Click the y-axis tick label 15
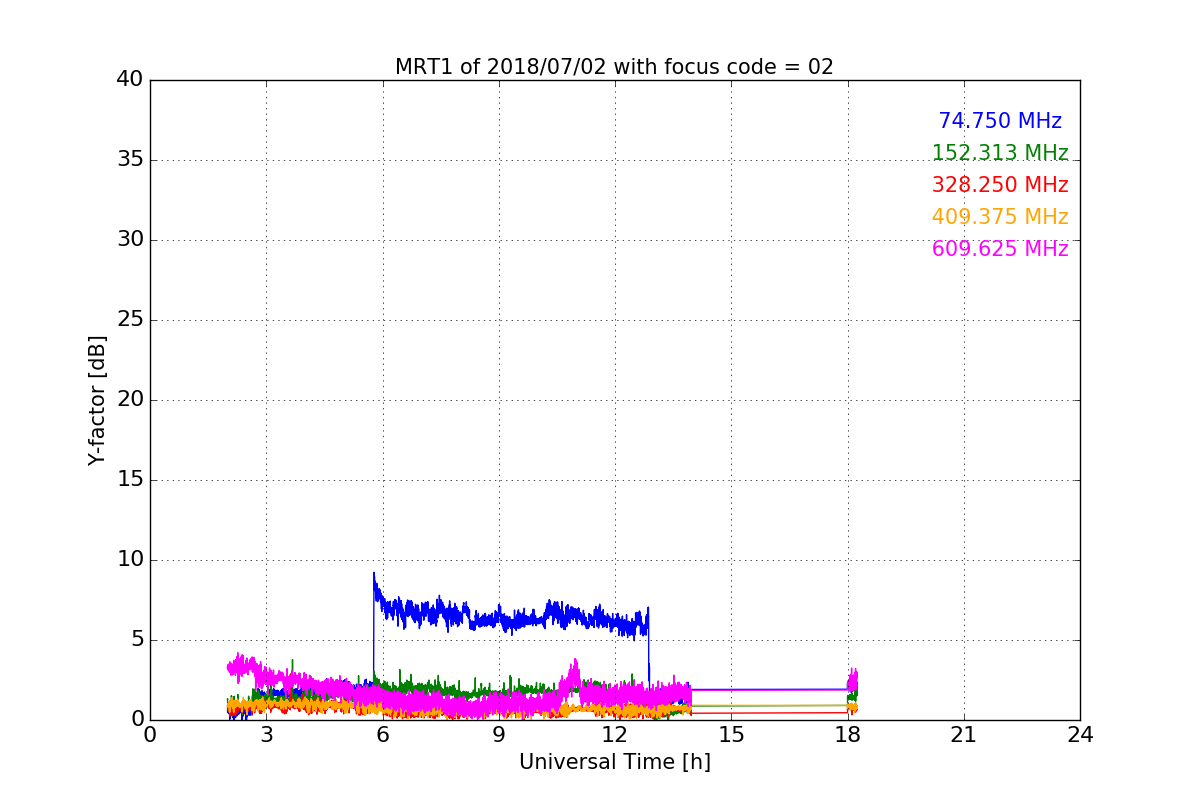The height and width of the screenshot is (800, 1200). tap(130, 480)
